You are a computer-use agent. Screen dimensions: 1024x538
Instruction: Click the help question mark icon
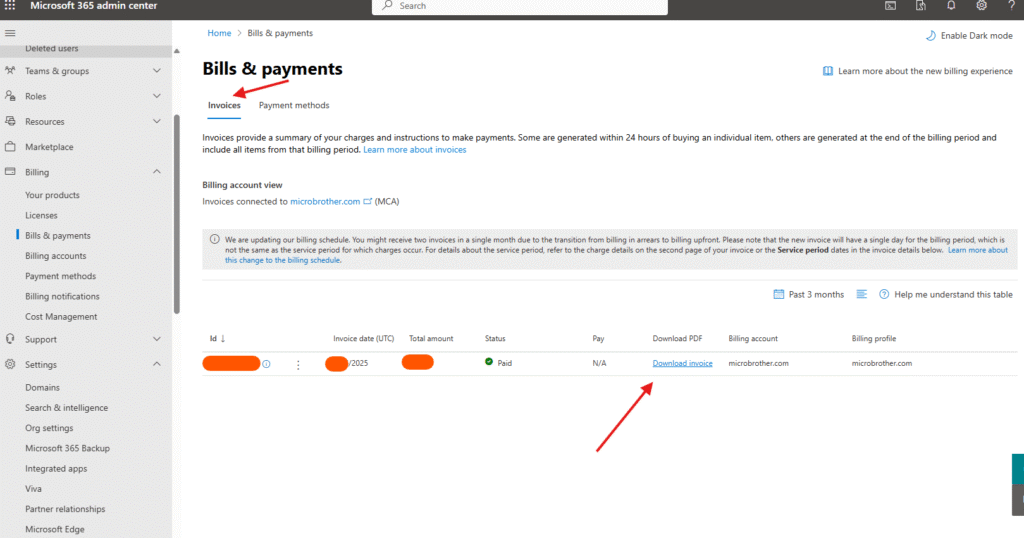pos(1012,6)
